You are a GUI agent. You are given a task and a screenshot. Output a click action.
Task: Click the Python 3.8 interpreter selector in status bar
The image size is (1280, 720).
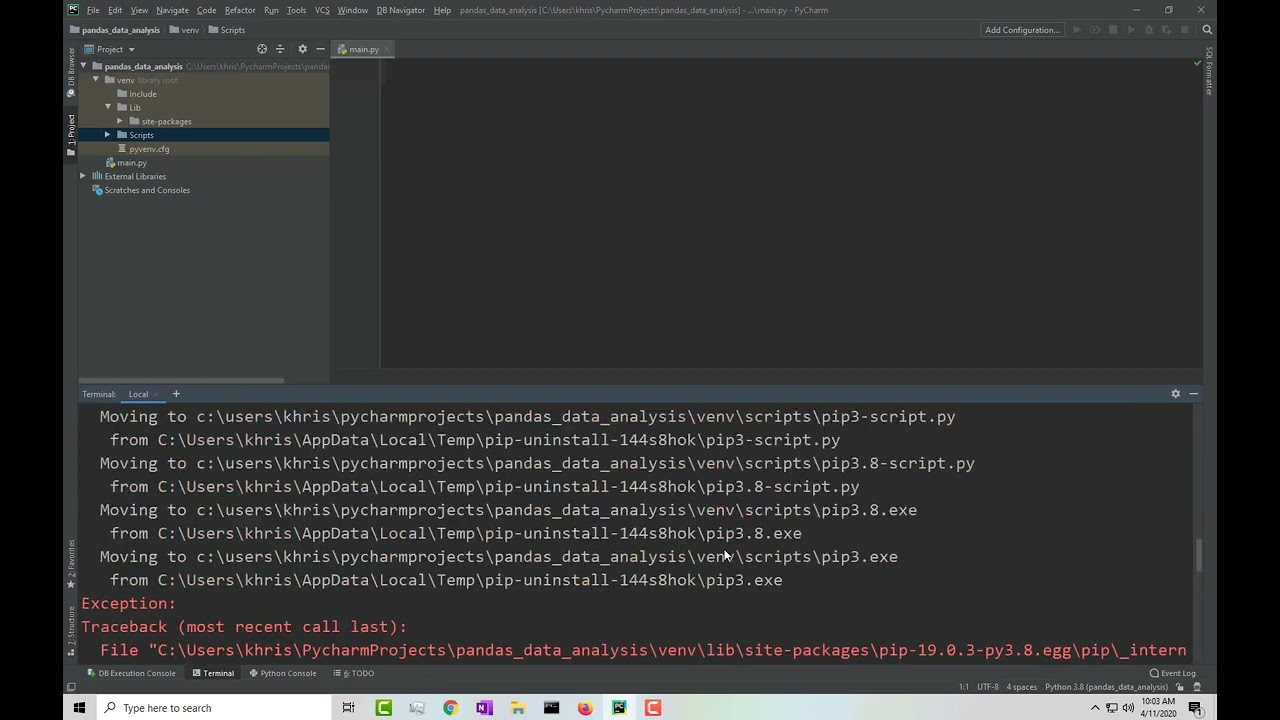point(1106,687)
